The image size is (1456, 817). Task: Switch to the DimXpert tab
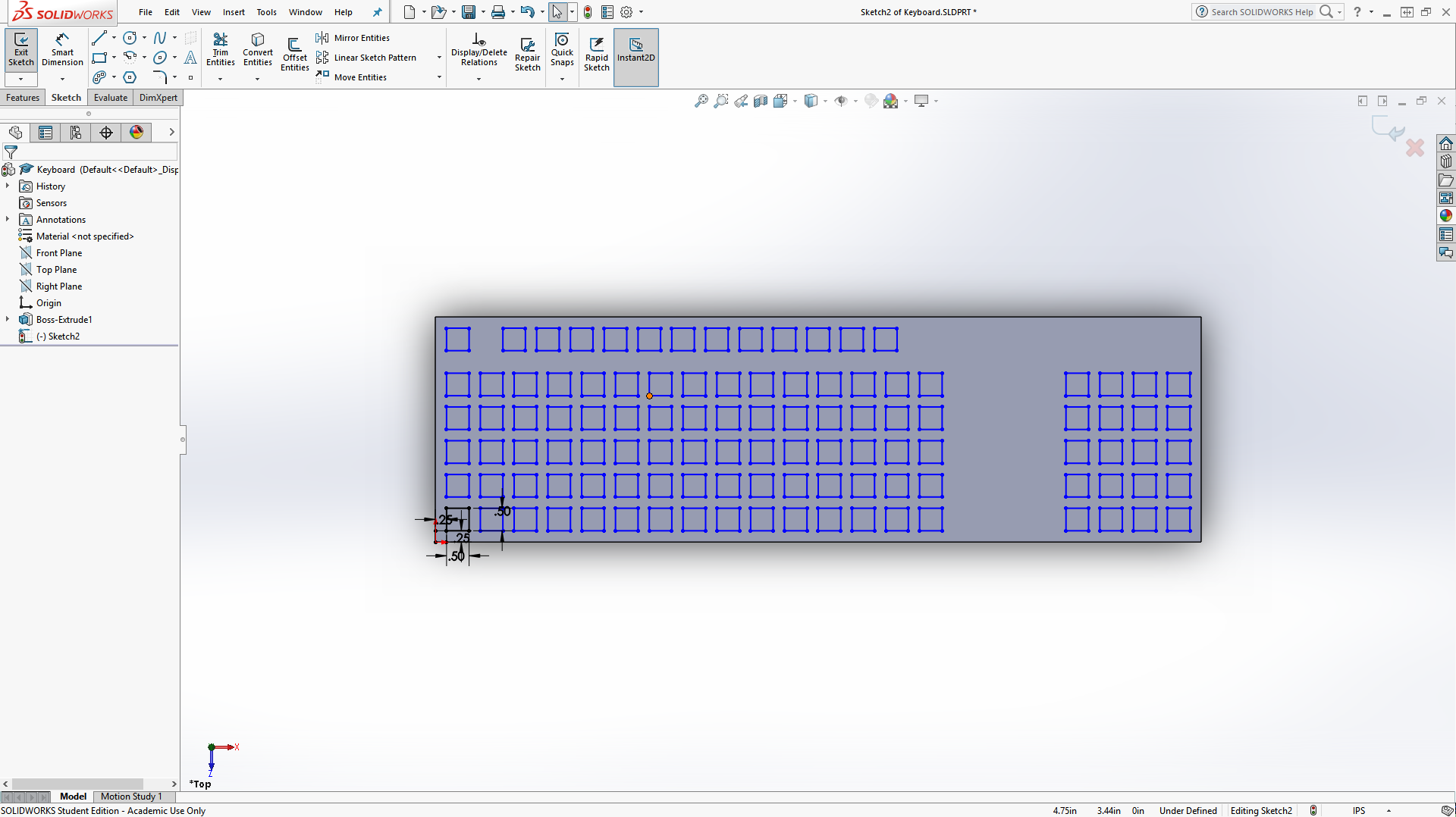click(158, 98)
